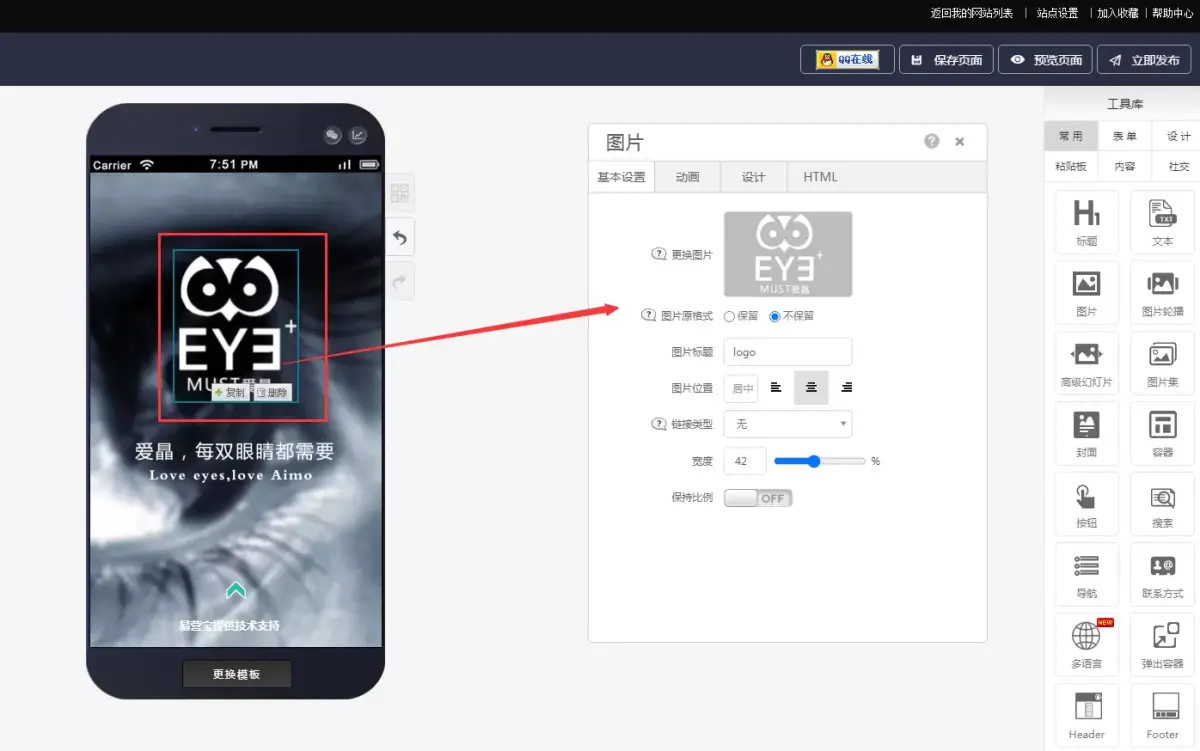Open the 内容 toolbox tab

pos(1125,166)
